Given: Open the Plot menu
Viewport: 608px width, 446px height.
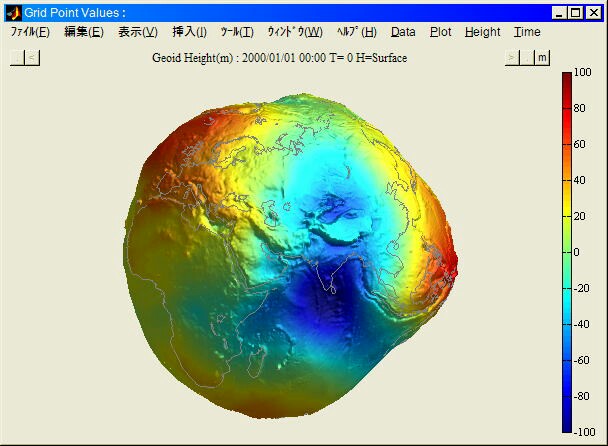Looking at the screenshot, I should pyautogui.click(x=440, y=32).
